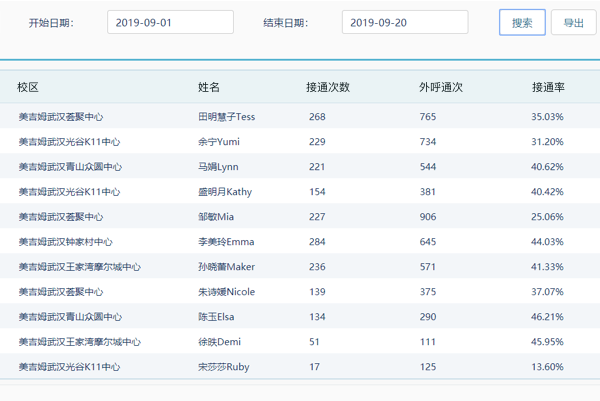Click 陈玉Elsa's 46.21% connection rate

[547, 317]
